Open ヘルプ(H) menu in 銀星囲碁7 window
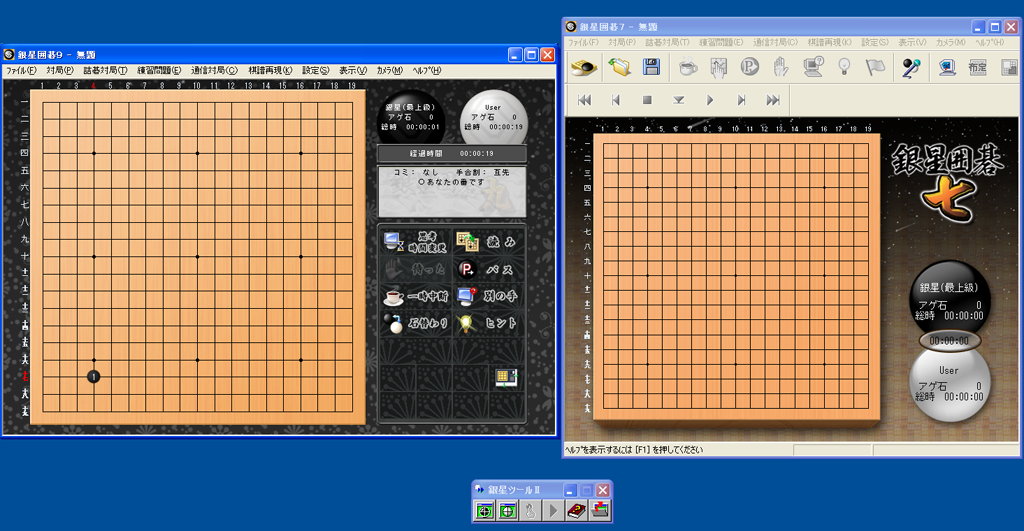 pos(990,42)
